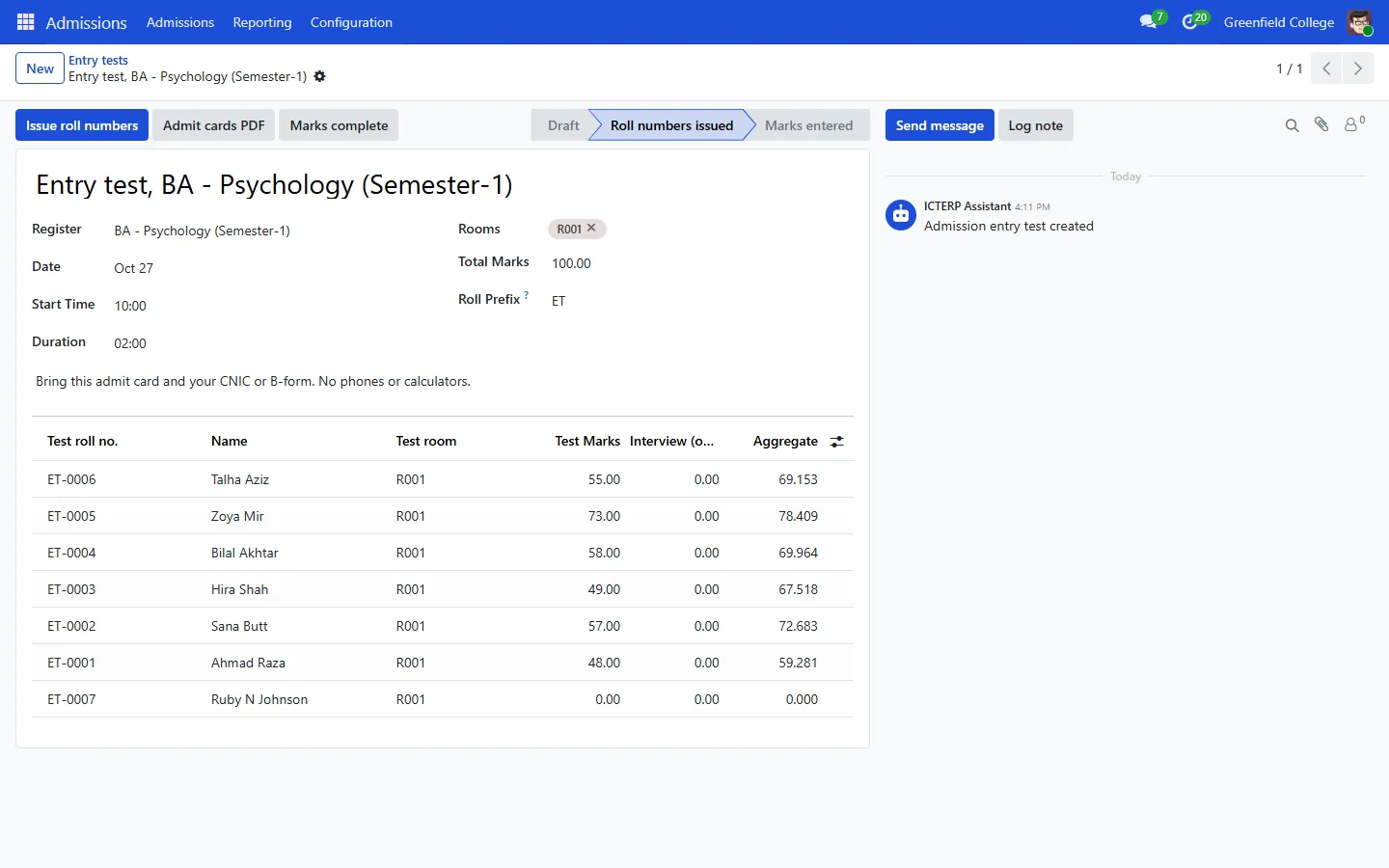Go to the next record arrow
The height and width of the screenshot is (868, 1389).
tap(1358, 68)
